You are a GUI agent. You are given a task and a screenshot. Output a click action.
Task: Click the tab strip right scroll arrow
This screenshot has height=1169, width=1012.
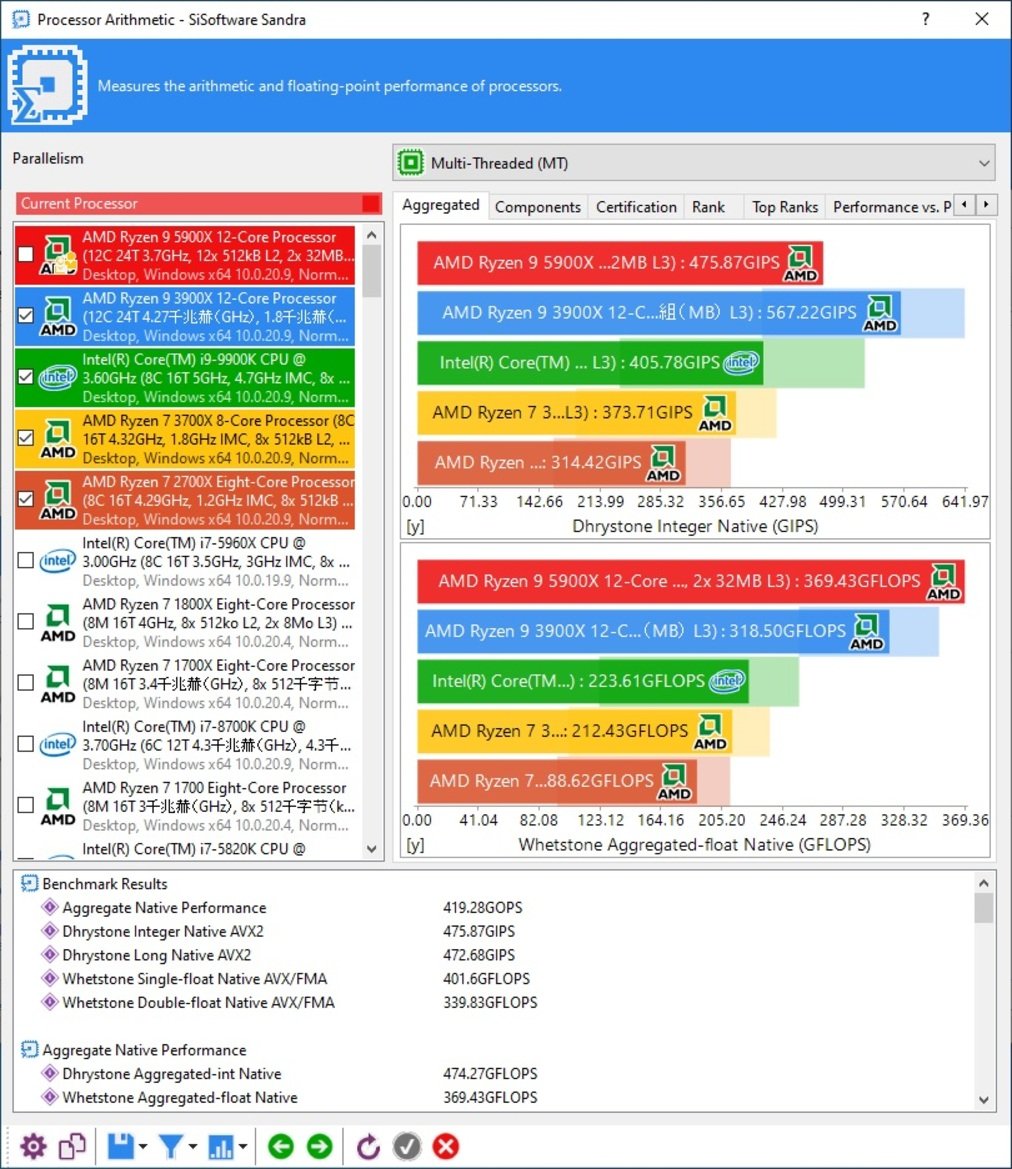coord(987,204)
